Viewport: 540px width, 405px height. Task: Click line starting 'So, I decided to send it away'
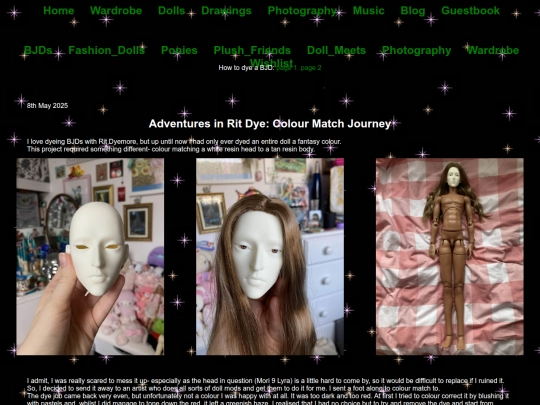pyautogui.click(x=233, y=388)
